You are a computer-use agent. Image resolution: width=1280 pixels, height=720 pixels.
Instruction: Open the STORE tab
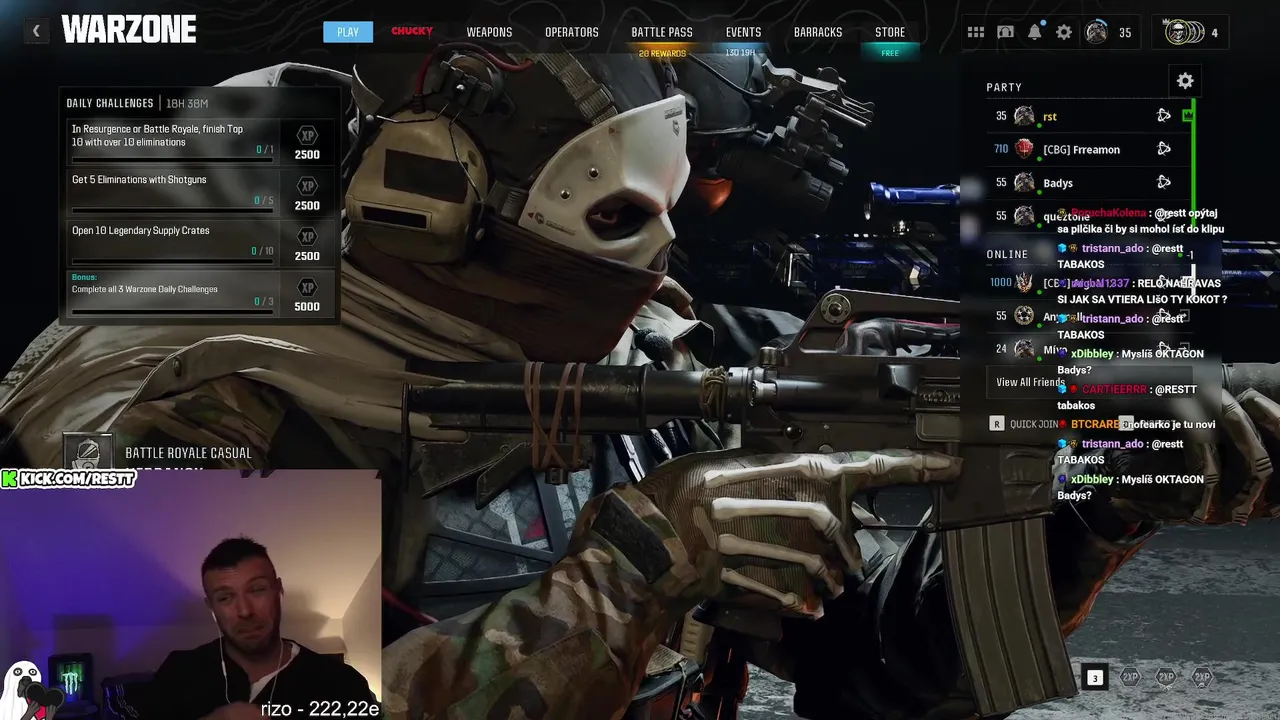(x=890, y=32)
